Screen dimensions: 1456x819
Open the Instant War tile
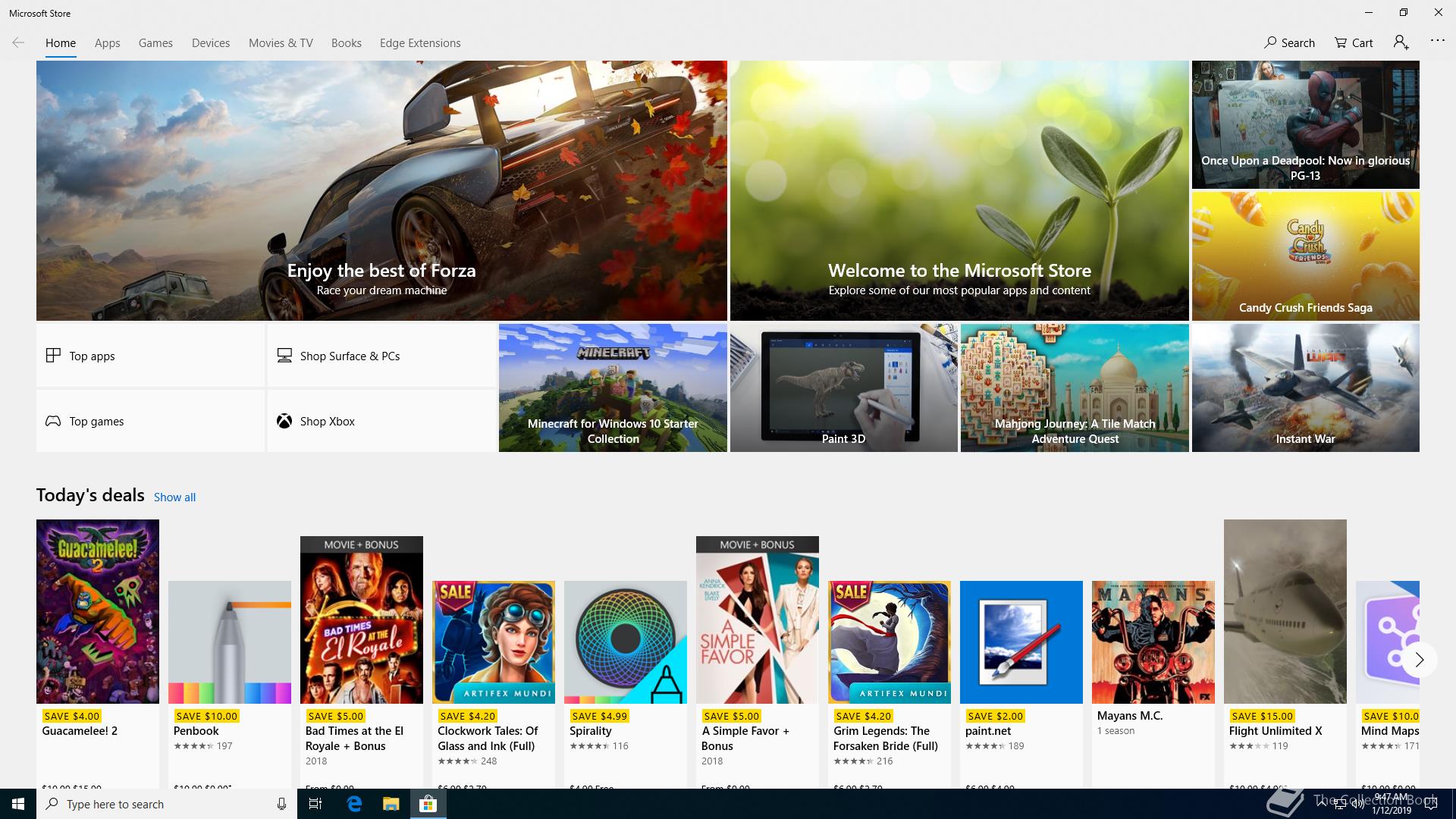point(1305,388)
